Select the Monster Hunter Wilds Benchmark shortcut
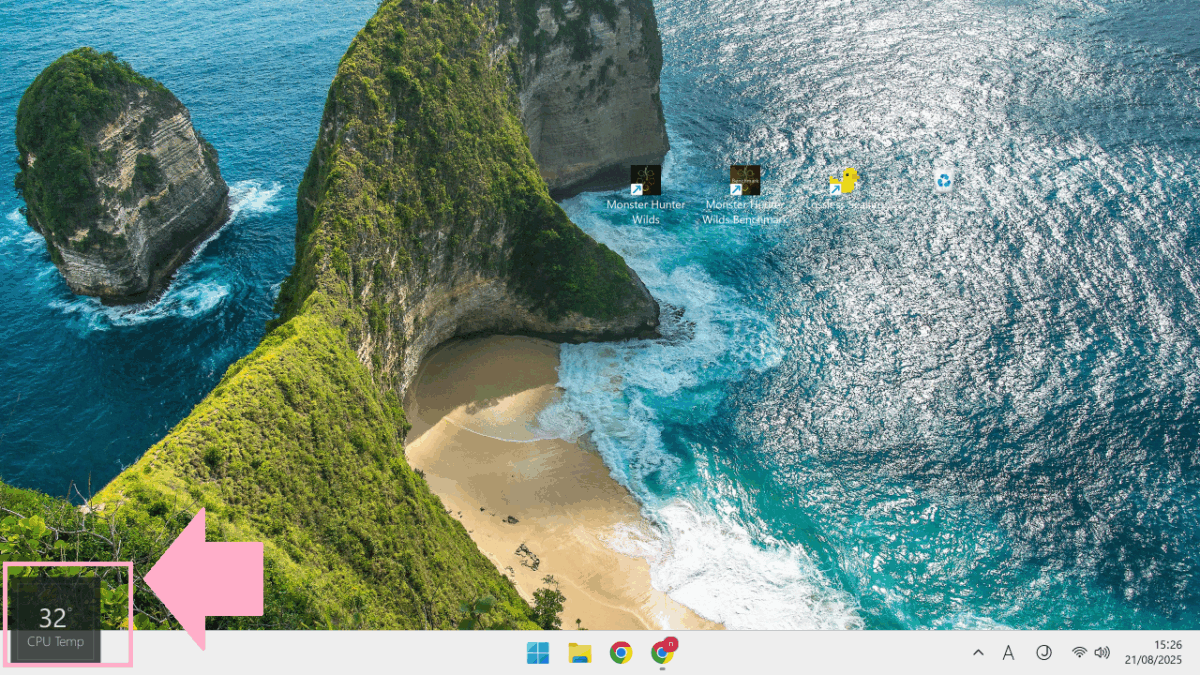The width and height of the screenshot is (1200, 675). 744,181
